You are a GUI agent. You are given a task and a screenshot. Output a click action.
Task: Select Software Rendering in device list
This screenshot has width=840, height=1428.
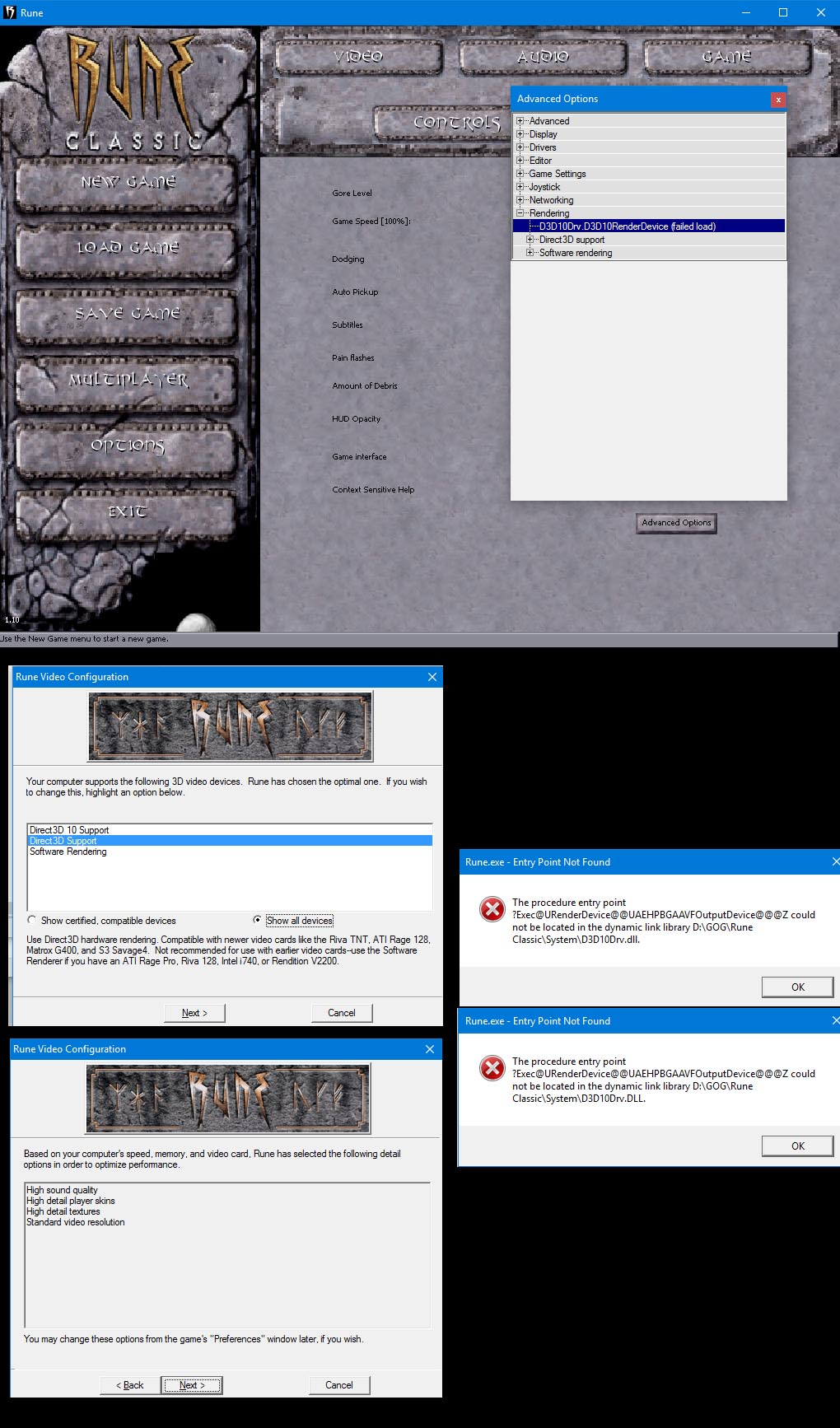[x=230, y=852]
